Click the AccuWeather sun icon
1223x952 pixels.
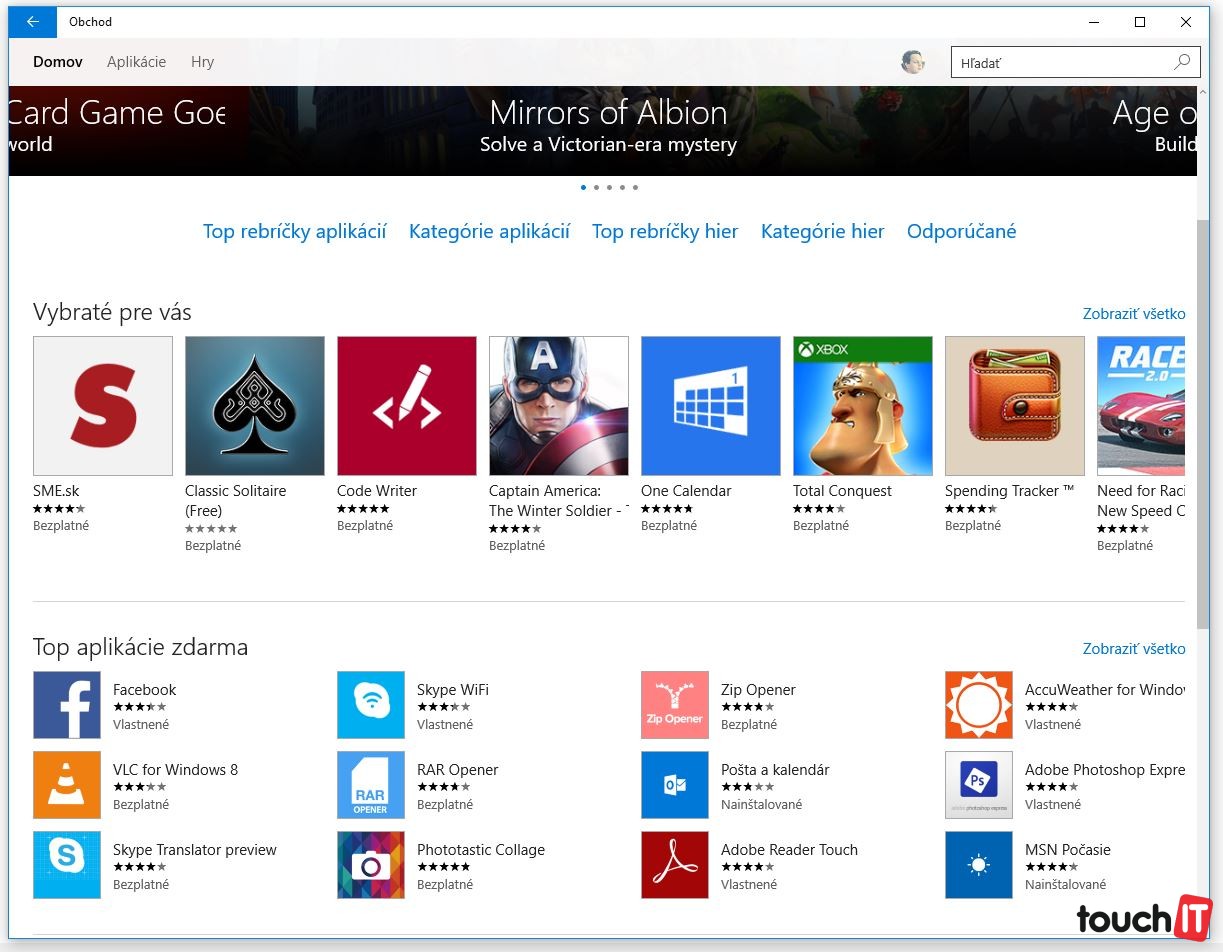979,705
